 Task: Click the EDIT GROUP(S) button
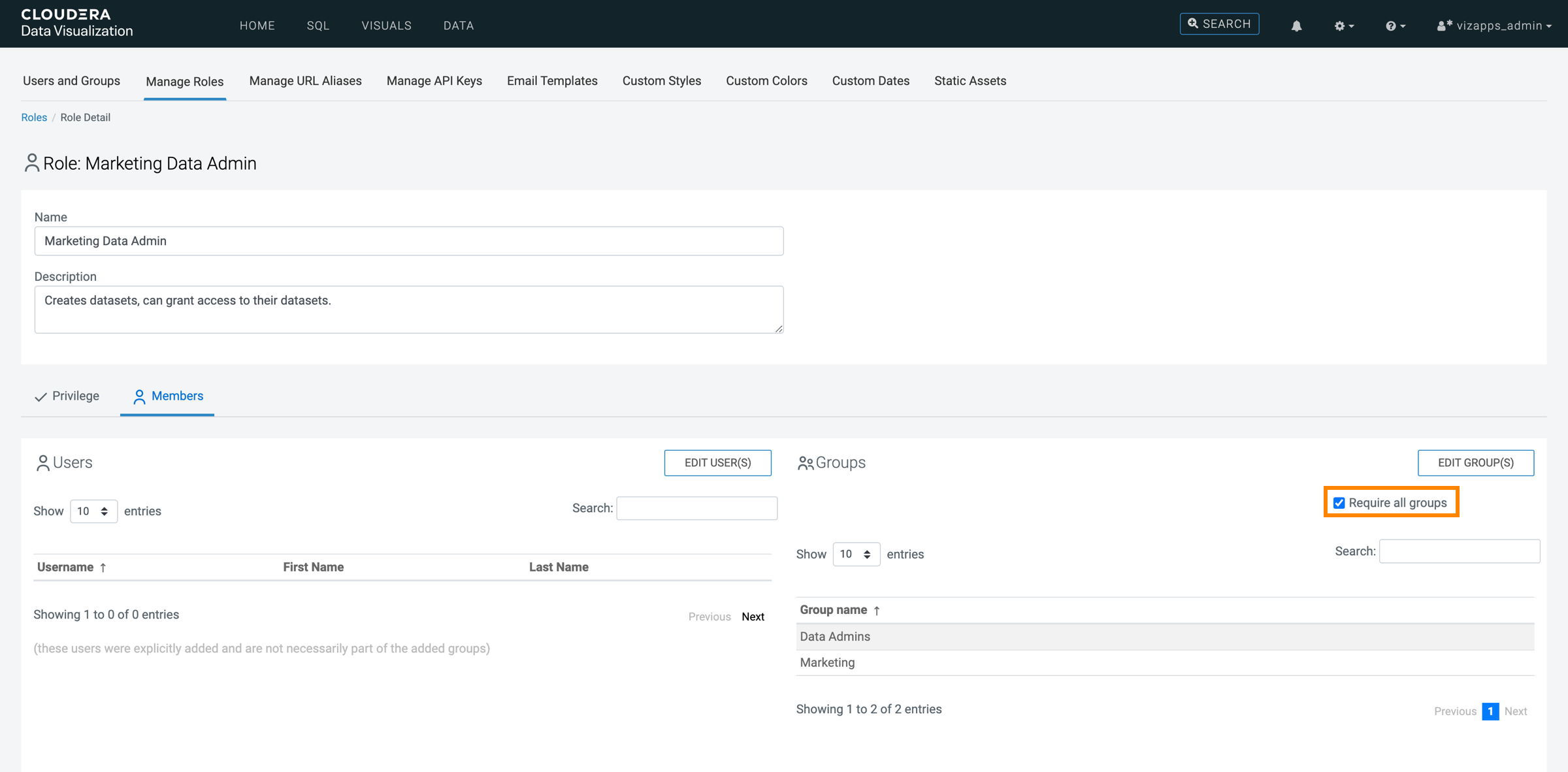point(1475,462)
